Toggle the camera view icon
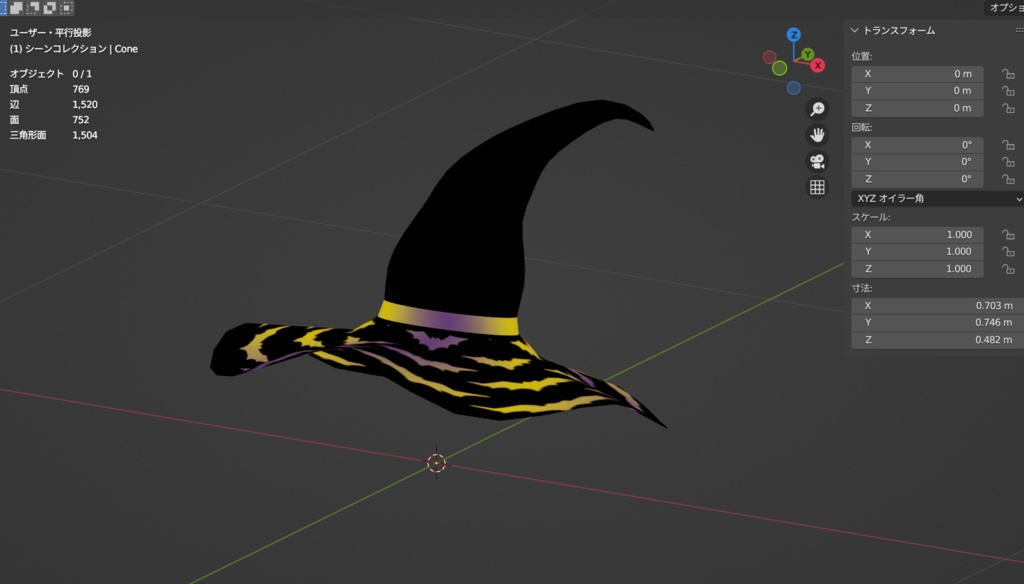 coord(817,161)
